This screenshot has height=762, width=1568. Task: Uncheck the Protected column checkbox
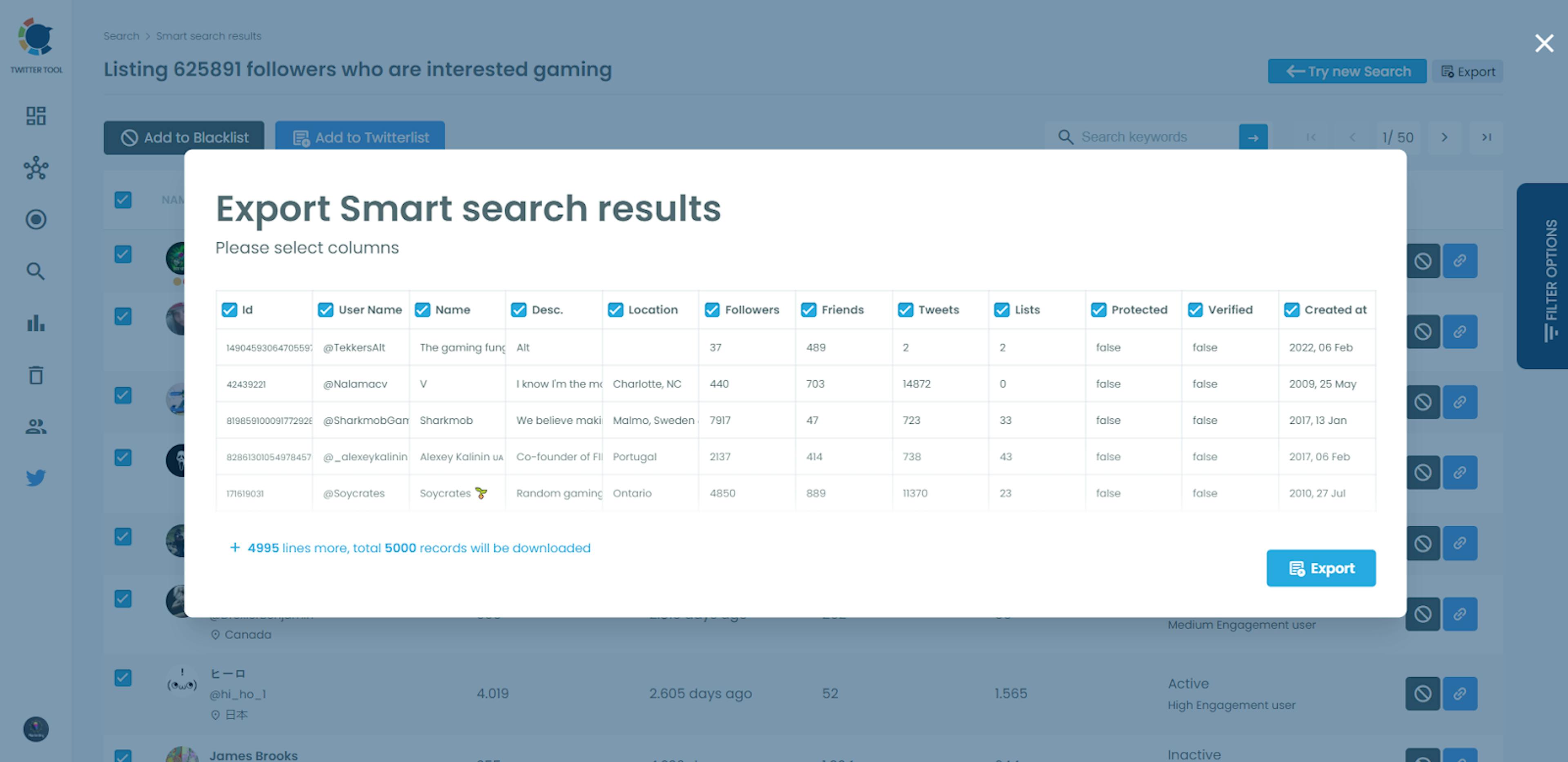[1098, 310]
